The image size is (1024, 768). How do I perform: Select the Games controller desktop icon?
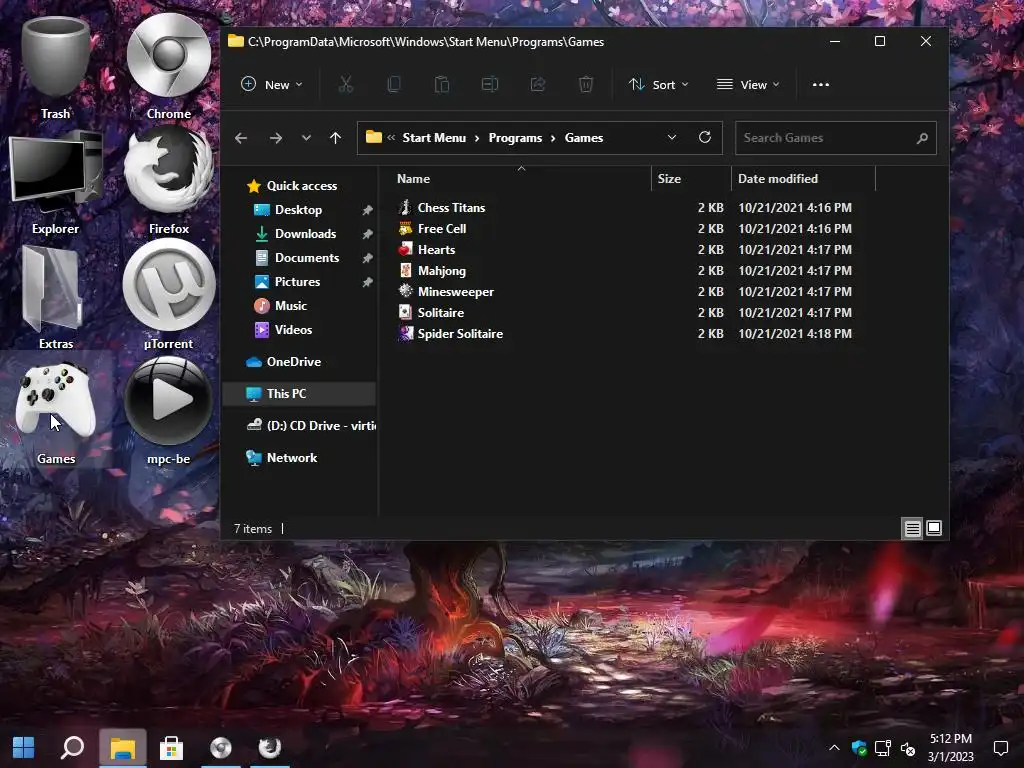pyautogui.click(x=56, y=411)
